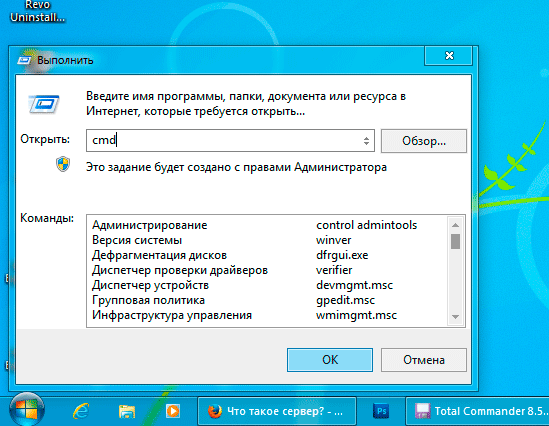
Task: Expand the Открыть combo box history arrow
Action: click(x=366, y=141)
